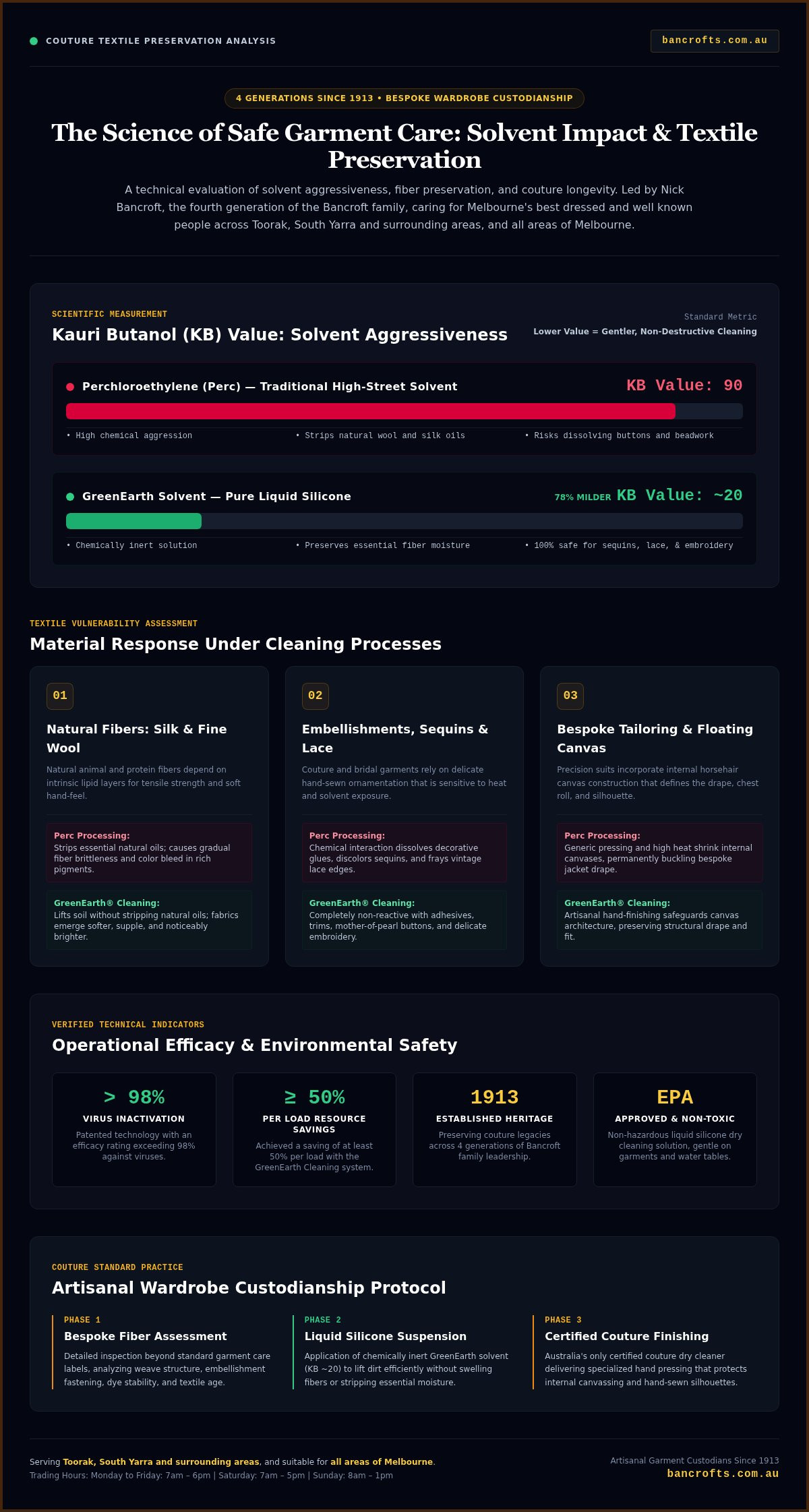Click 'Lower Value = Gentler, Non-Destructive Cleaning'
The height and width of the screenshot is (1512, 809).
coord(645,332)
